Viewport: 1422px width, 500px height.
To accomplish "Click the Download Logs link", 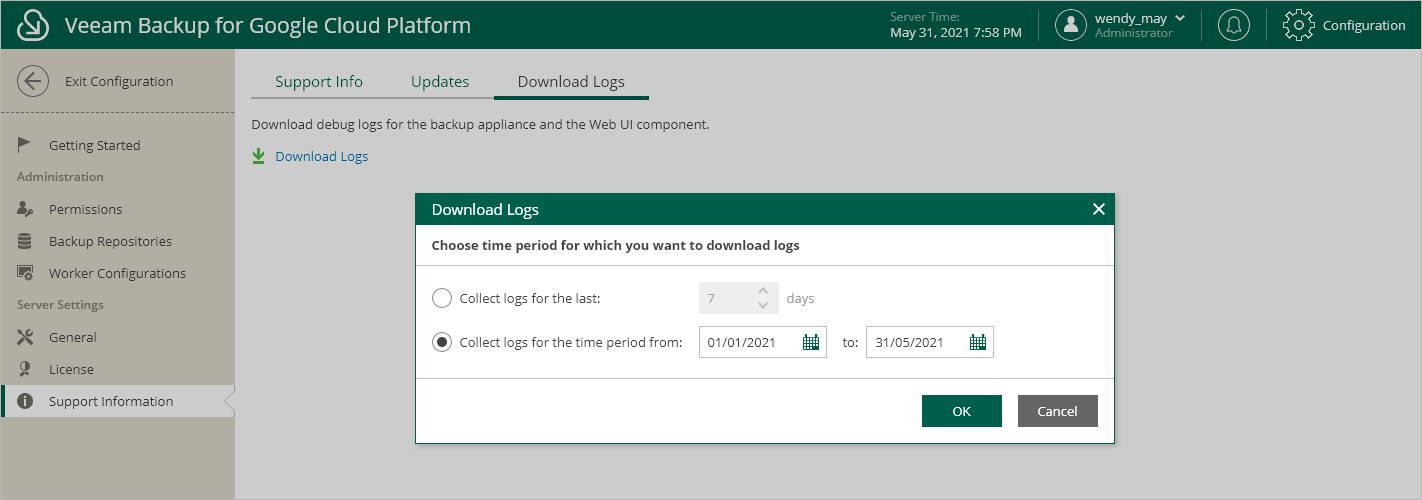I will 322,156.
